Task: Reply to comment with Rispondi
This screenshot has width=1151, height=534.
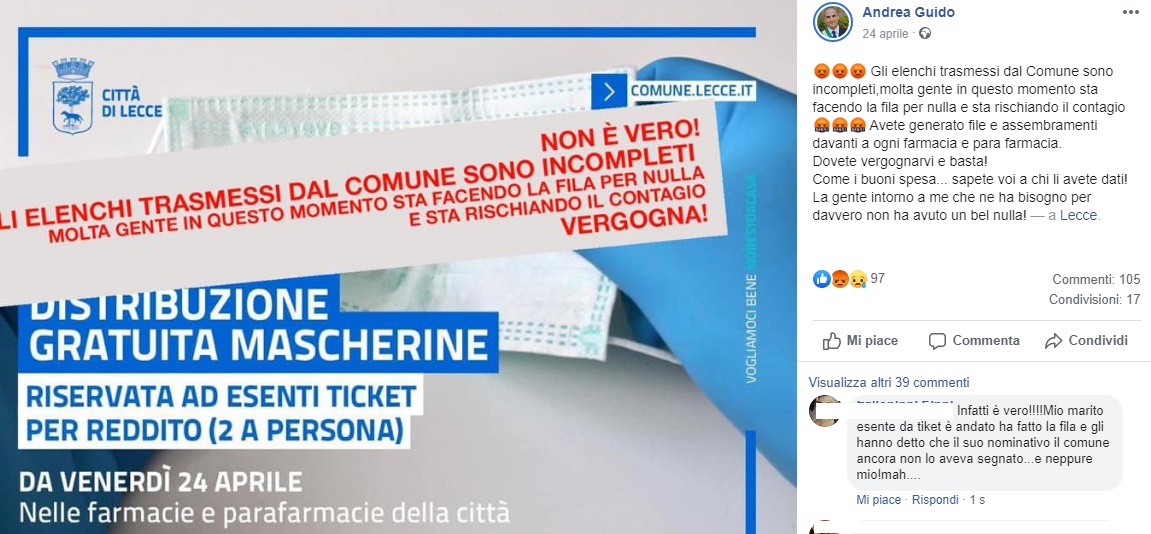Action: tap(935, 499)
